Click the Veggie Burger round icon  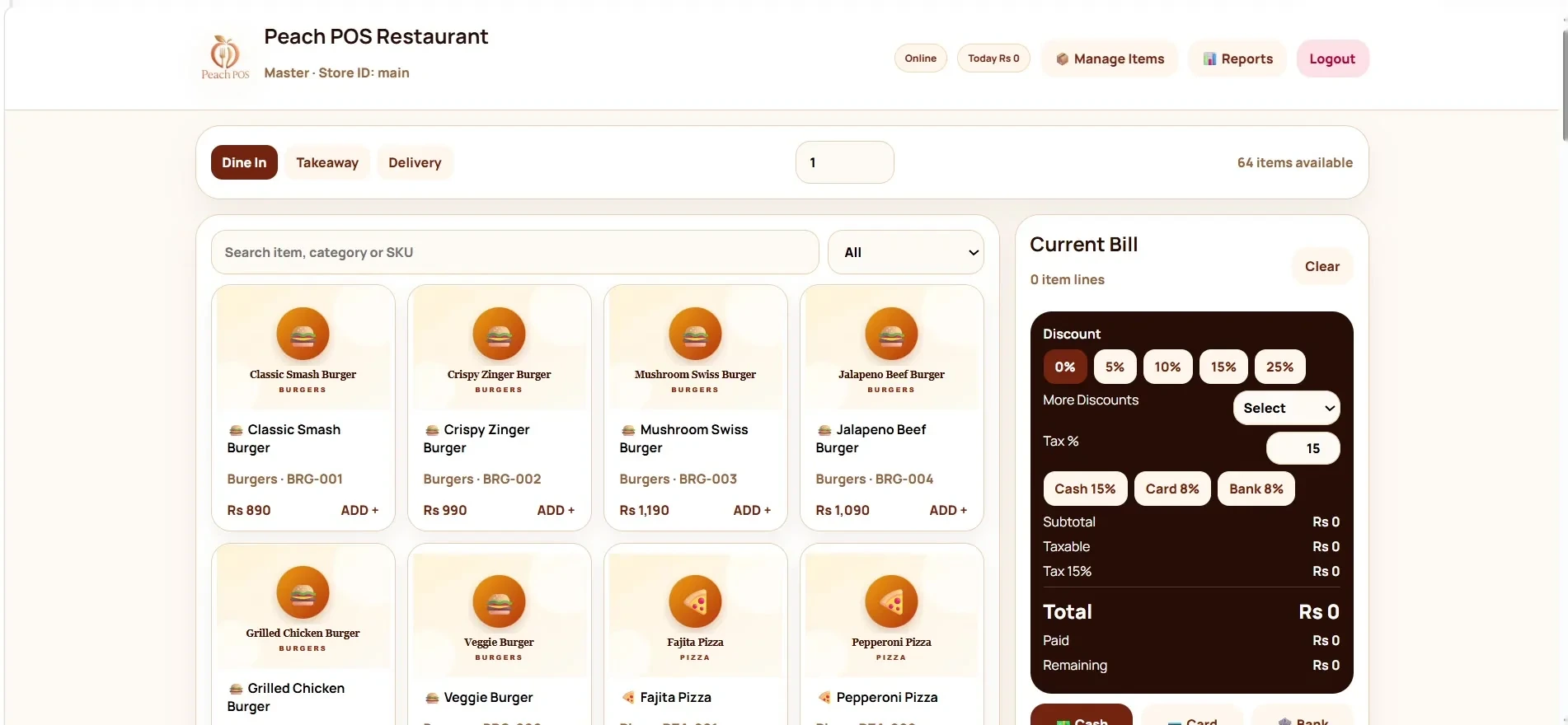pos(499,601)
